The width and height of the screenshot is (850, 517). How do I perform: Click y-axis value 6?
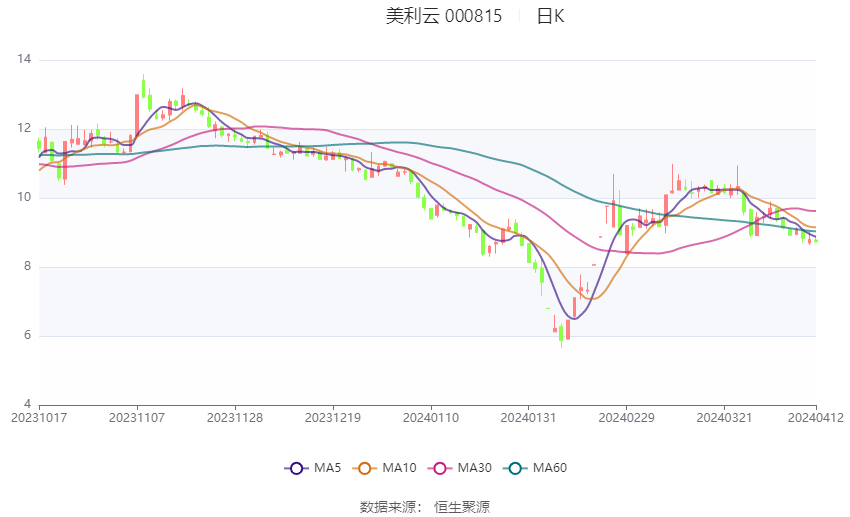tap(27, 335)
